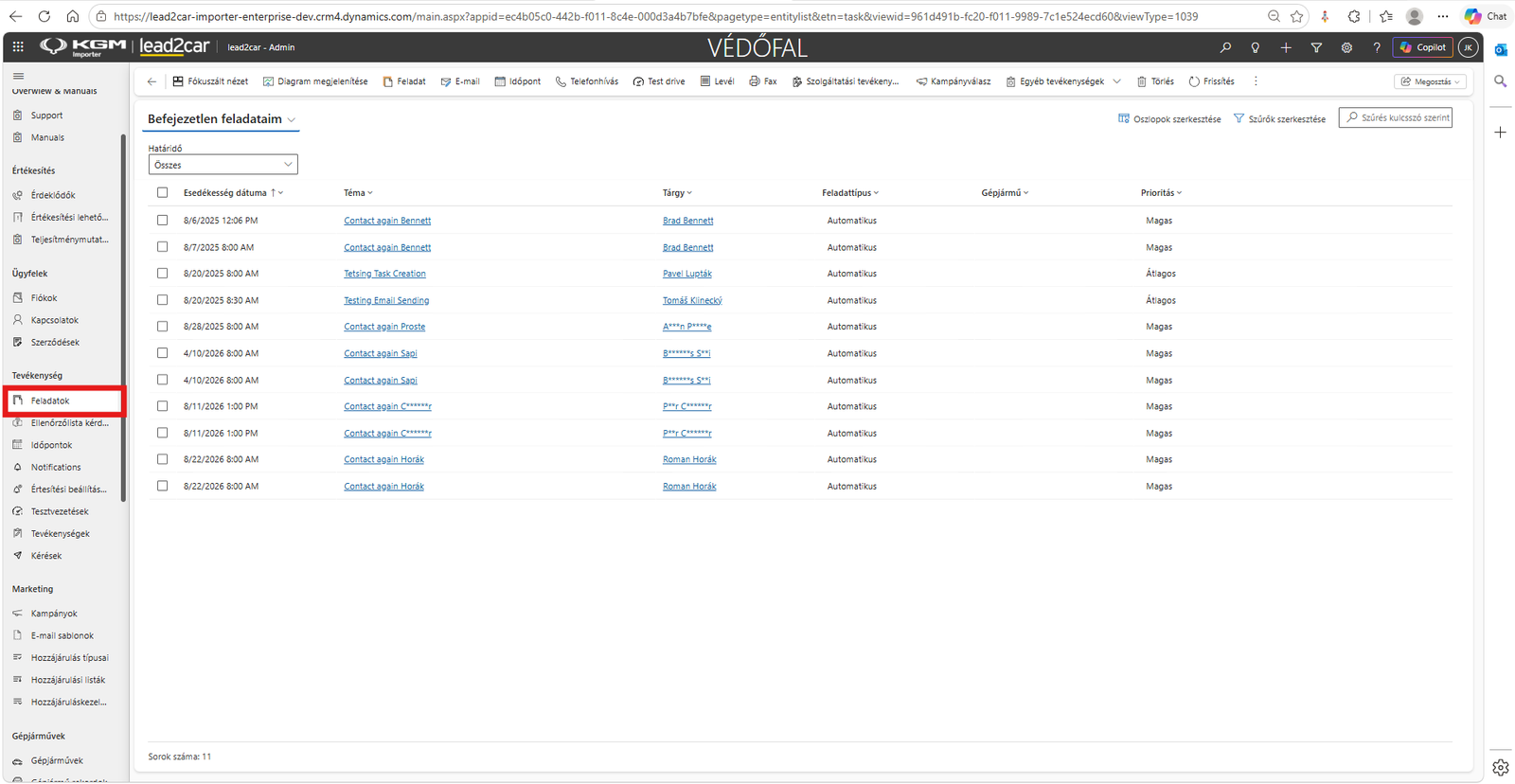Check the row dated 8/7/2025 8:00 AM
This screenshot has height=784, width=1515.
(x=163, y=247)
